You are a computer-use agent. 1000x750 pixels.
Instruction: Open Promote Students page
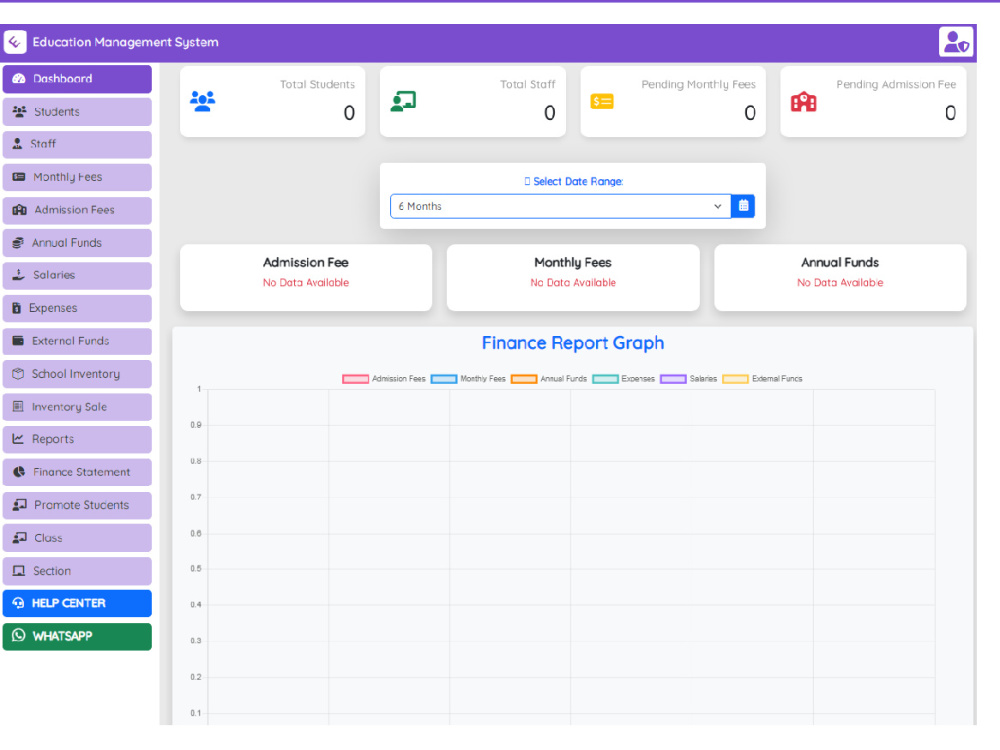77,504
